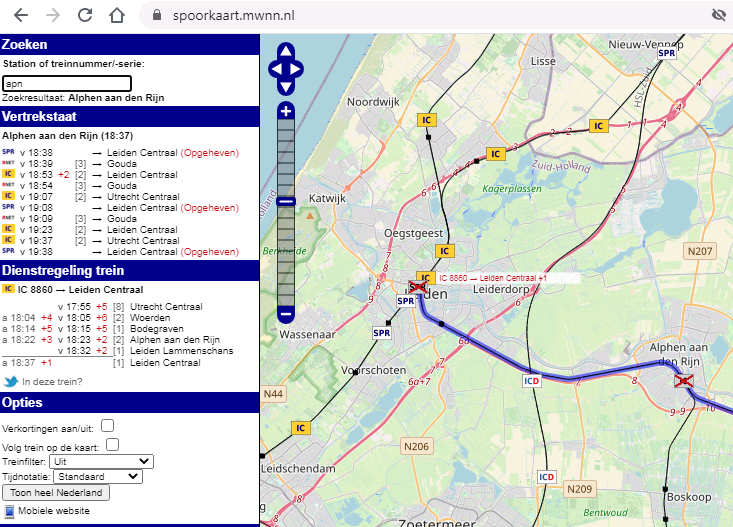Click the cancelled train marker at Alphen aan den Rijn
This screenshot has height=527, width=733.
tap(683, 381)
